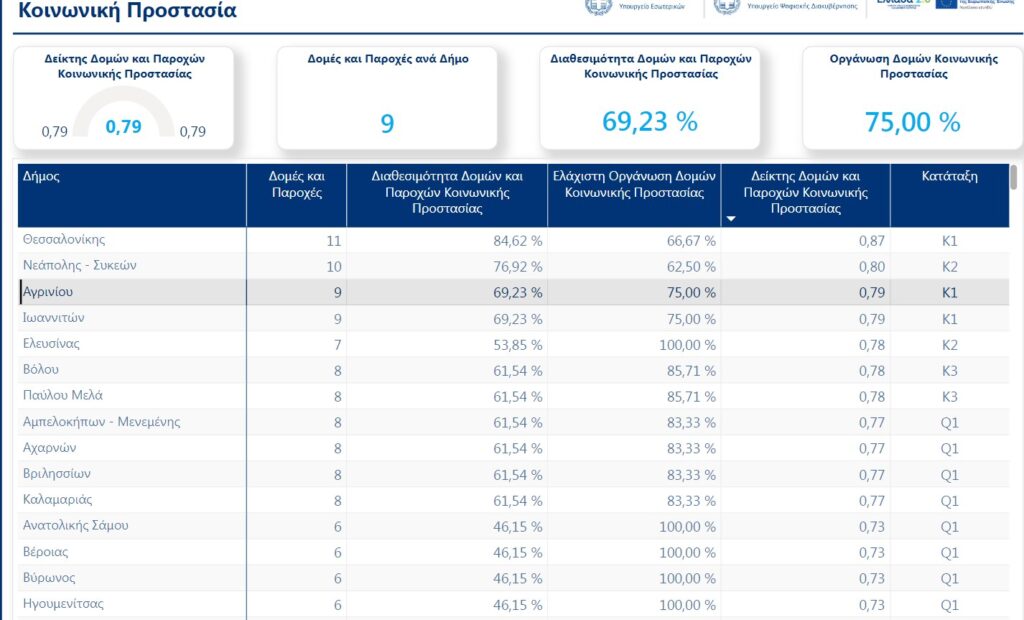Viewport: 1024px width, 620px height.
Task: Sort by Διαθεσιμότητα Δομών column header in table
Action: coord(447,192)
